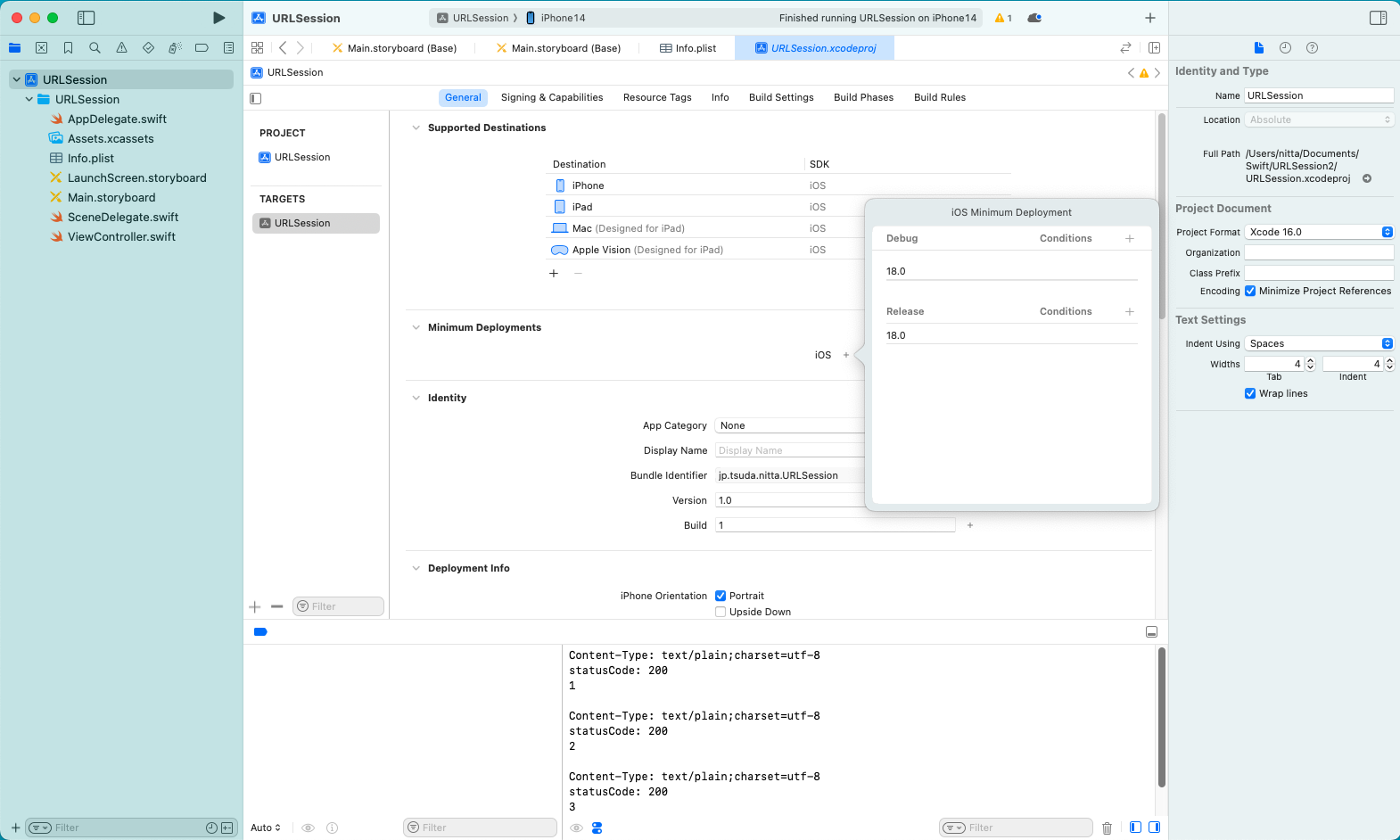Open the Issue navigator warning icon
The height and width of the screenshot is (840, 1400).
(x=121, y=48)
